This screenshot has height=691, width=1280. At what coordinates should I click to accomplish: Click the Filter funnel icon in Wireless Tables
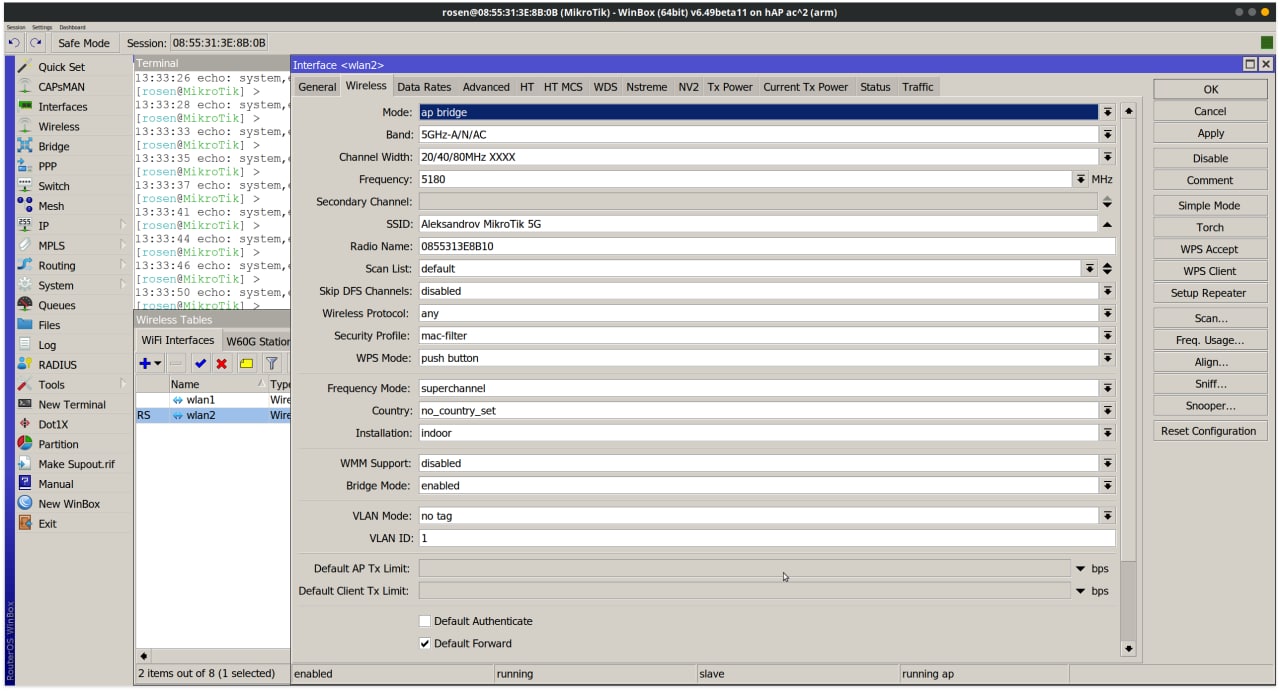click(x=271, y=363)
